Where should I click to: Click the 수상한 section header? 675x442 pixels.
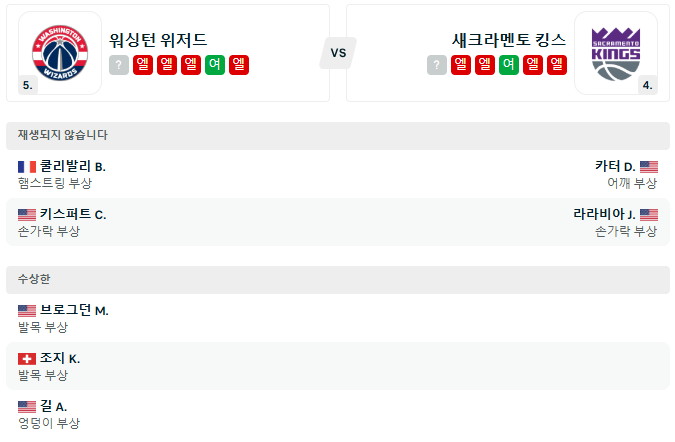(337, 279)
